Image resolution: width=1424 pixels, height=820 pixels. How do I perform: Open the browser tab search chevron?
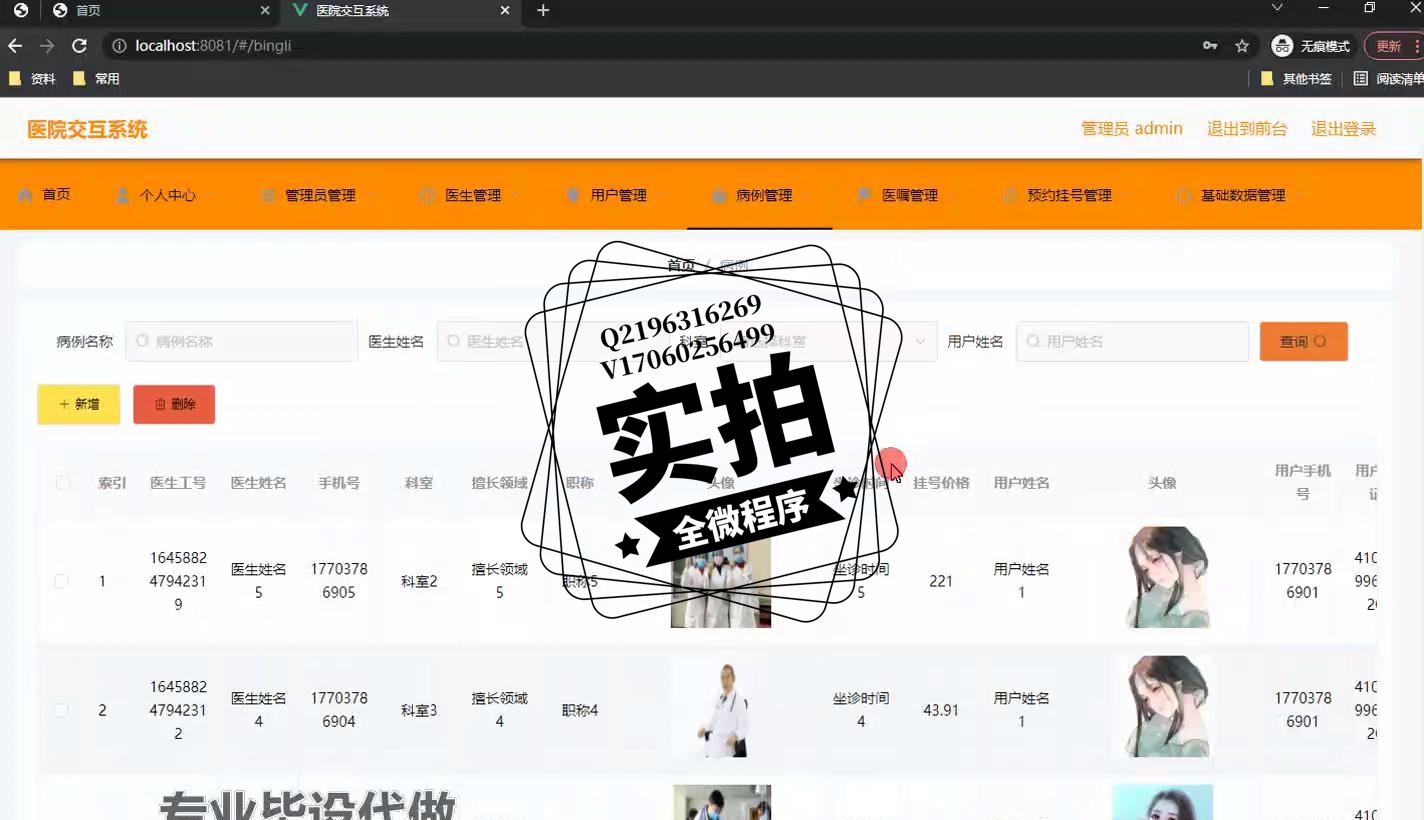pyautogui.click(x=1277, y=8)
